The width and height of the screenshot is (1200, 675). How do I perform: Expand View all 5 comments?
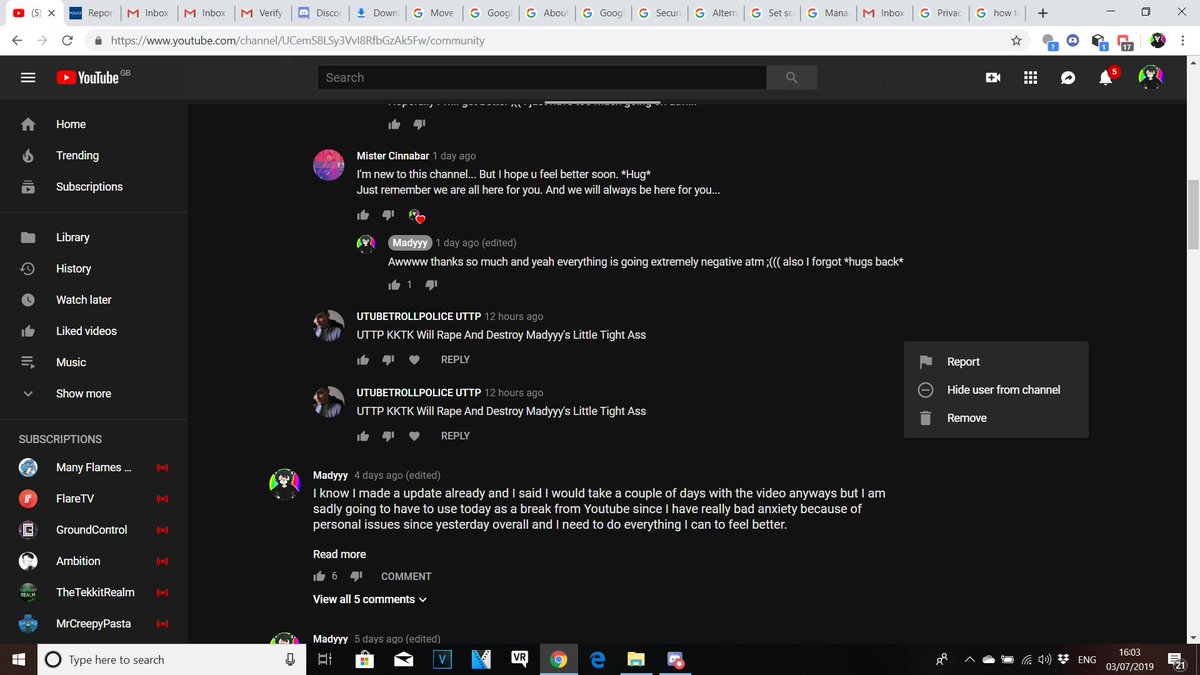[x=370, y=599]
